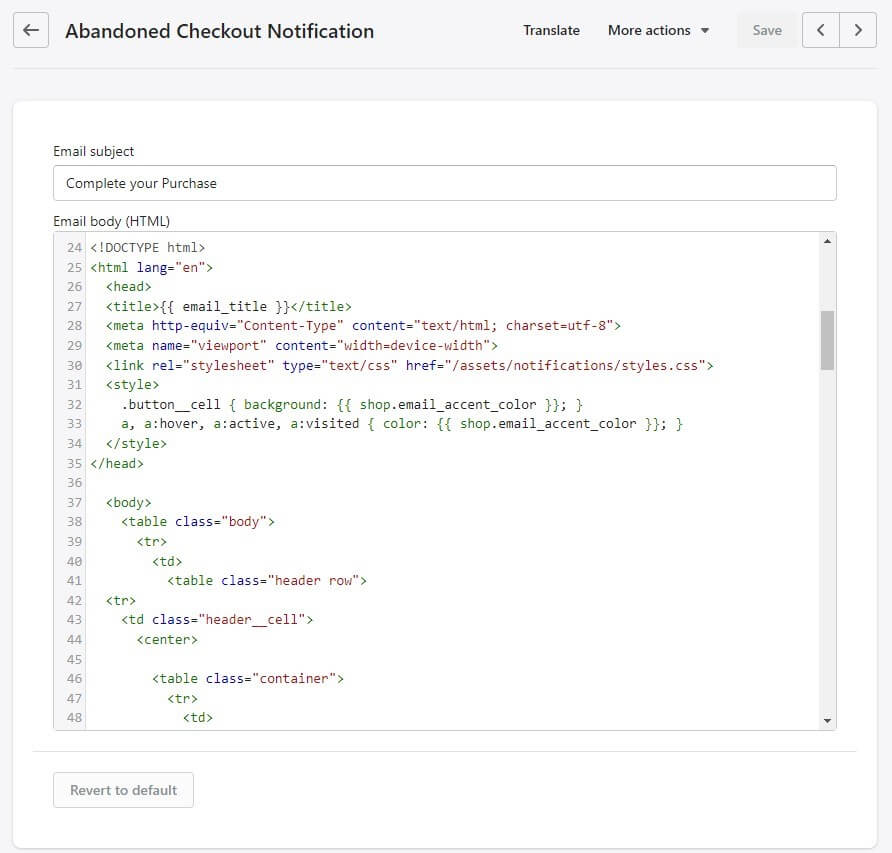The height and width of the screenshot is (853, 892).
Task: Click line 24 DOCTYPE html code
Action: pos(147,248)
